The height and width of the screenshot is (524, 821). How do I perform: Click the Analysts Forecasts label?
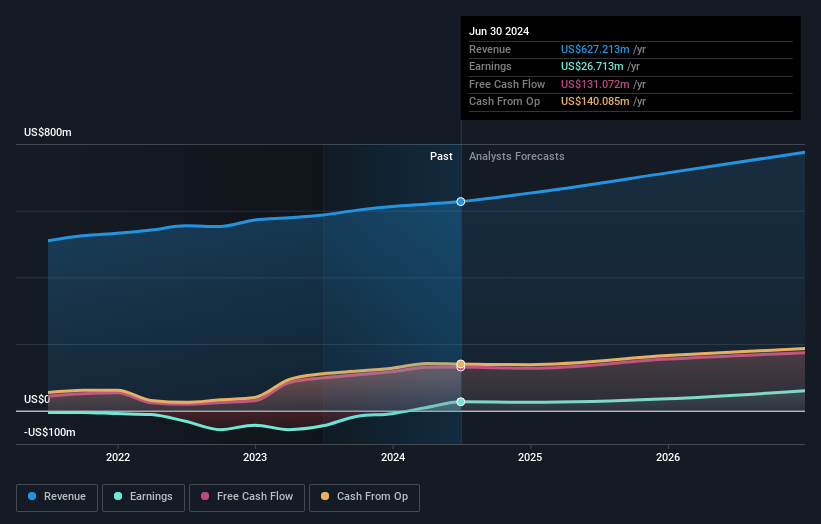[x=517, y=157]
